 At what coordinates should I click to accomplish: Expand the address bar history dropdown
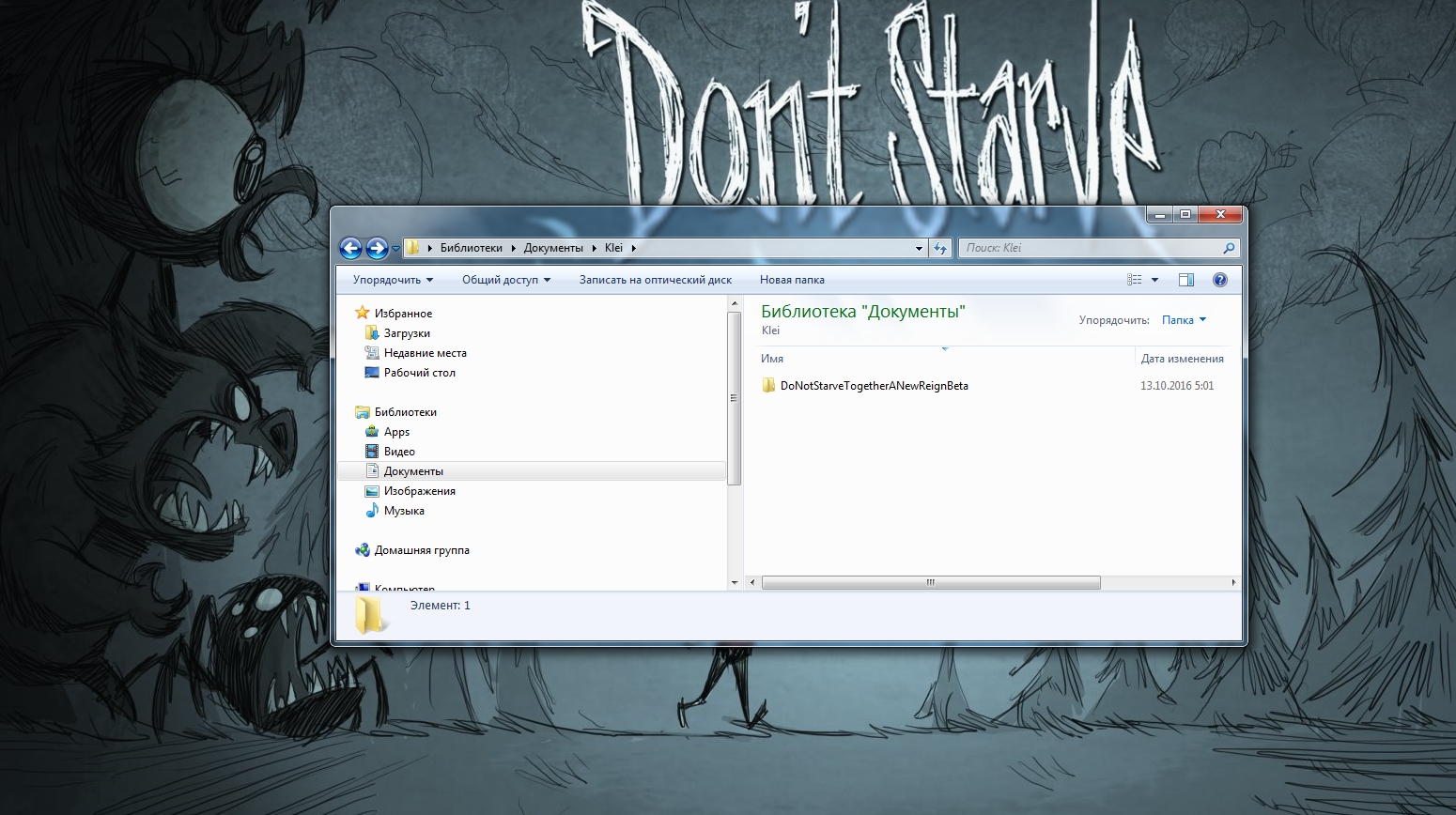(919, 248)
